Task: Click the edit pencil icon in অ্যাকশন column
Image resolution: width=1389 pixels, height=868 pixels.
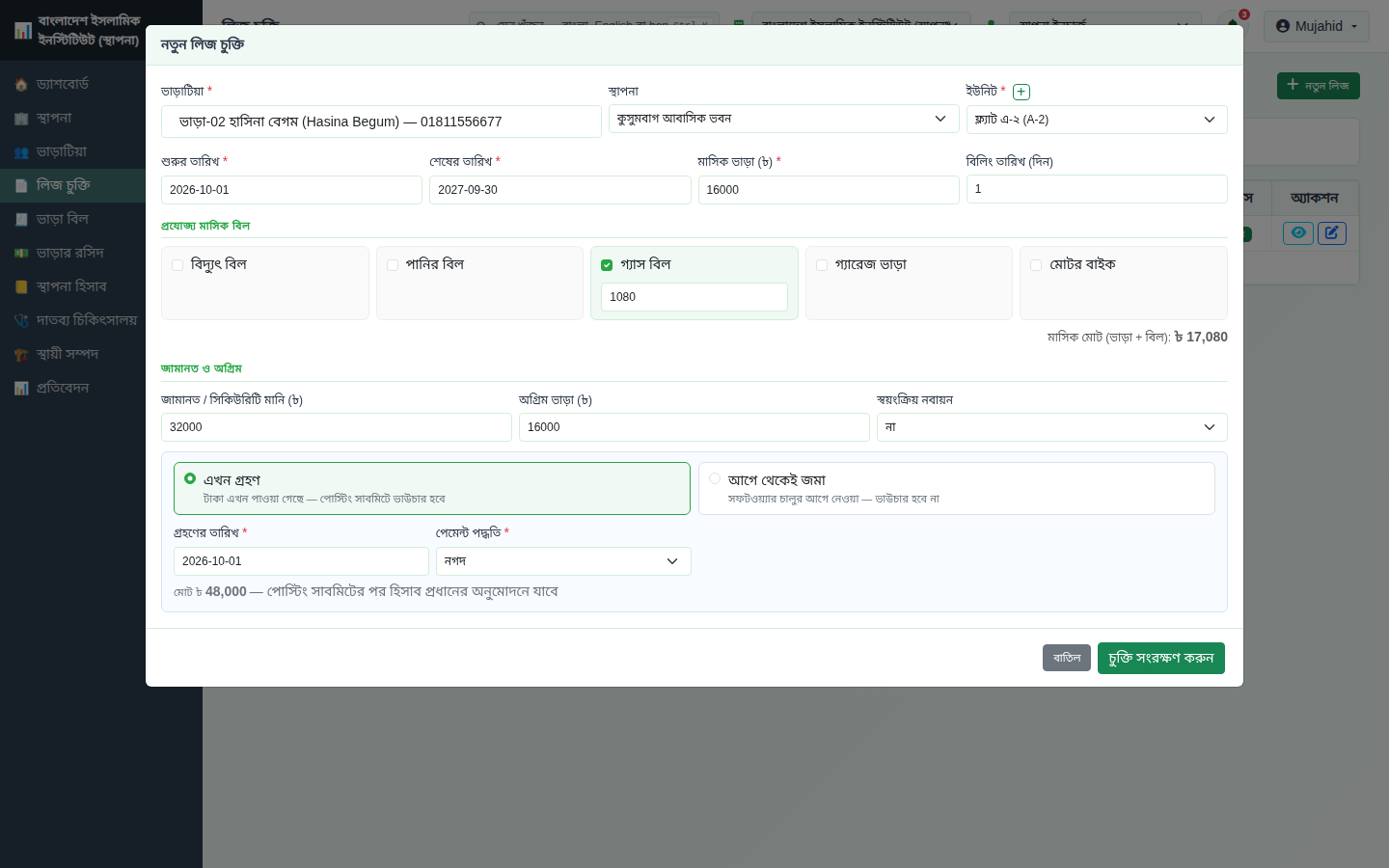Action: (x=1332, y=232)
